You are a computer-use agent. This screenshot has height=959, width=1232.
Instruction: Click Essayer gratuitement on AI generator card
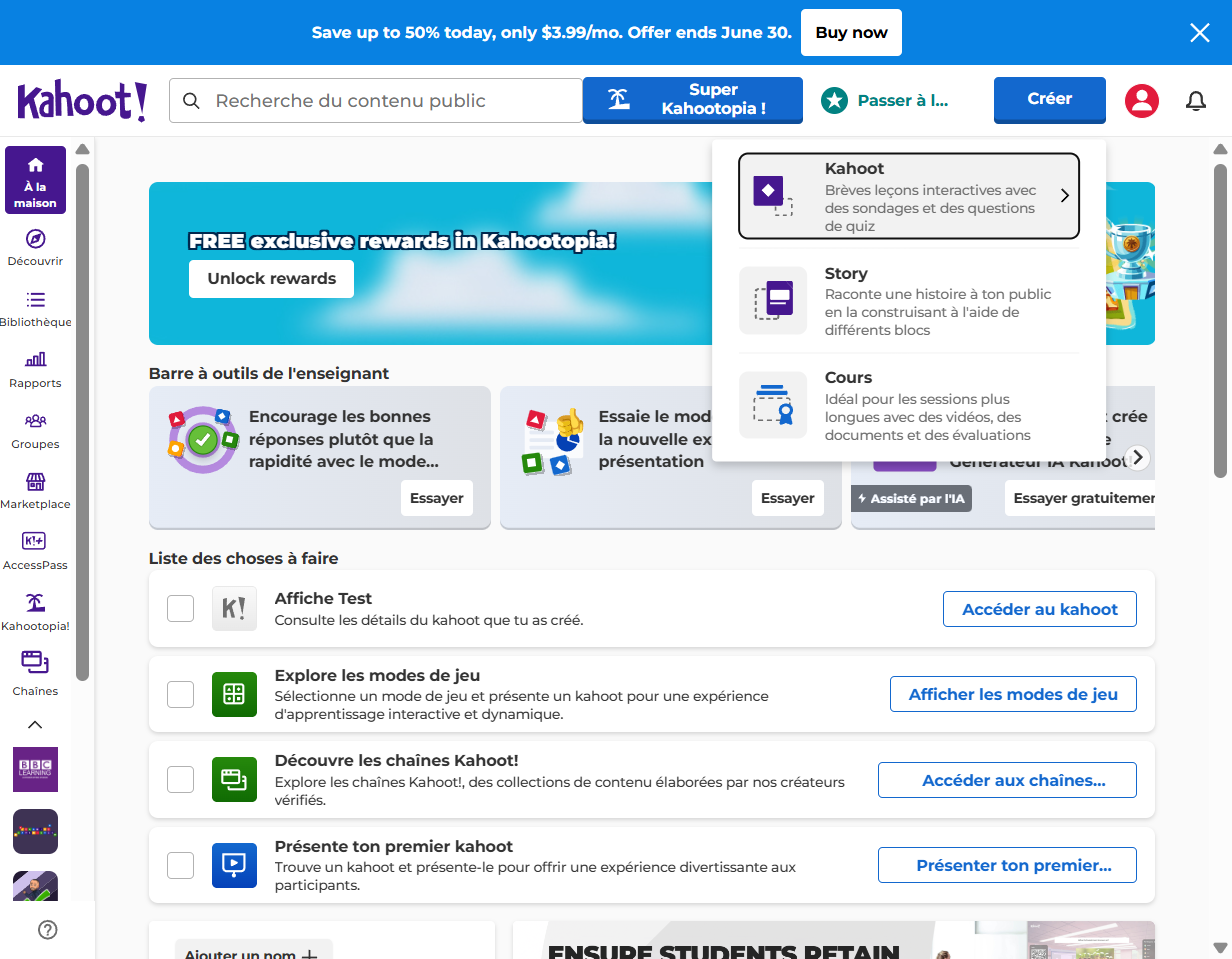1080,498
